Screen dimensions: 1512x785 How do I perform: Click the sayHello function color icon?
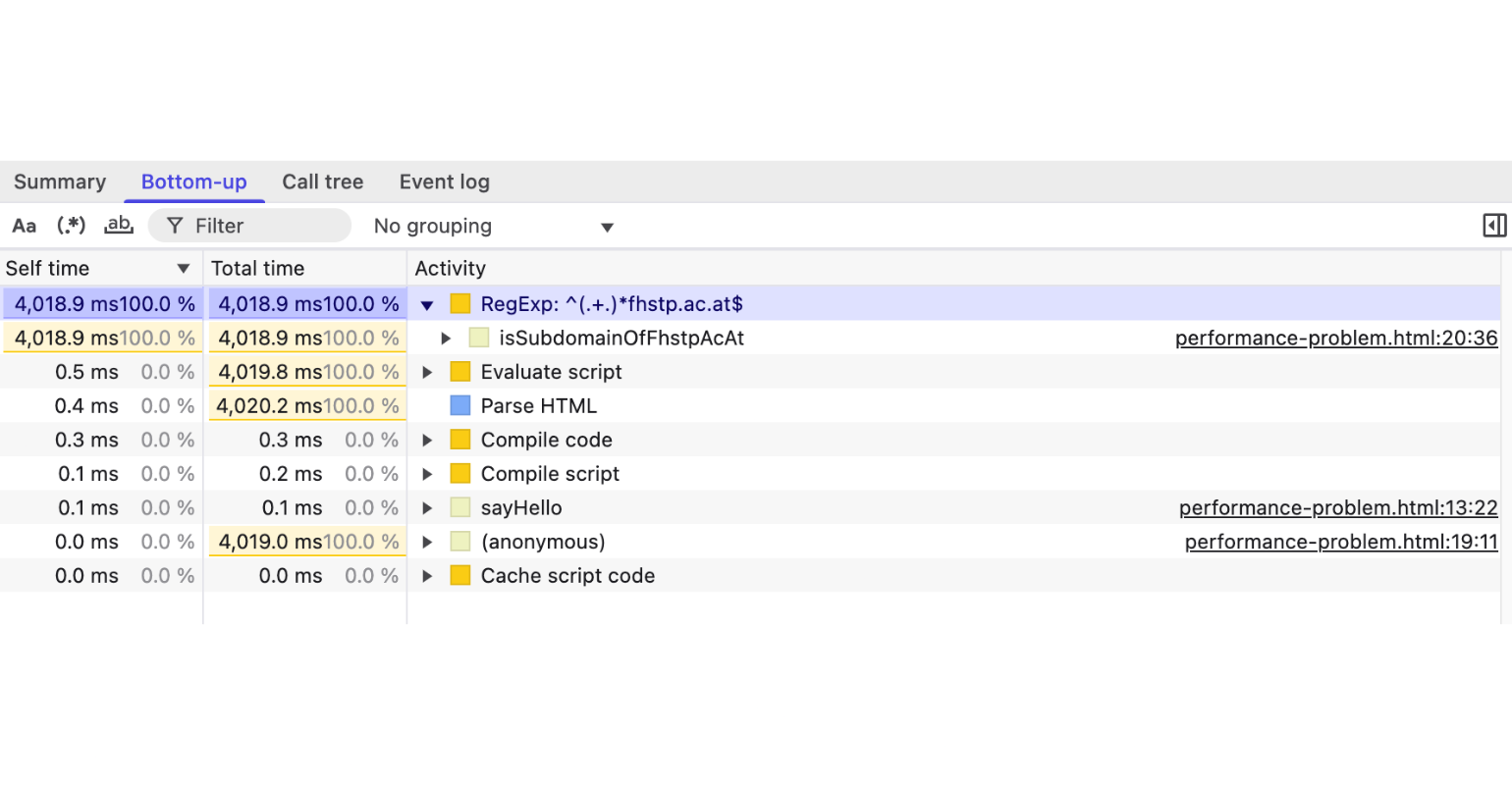click(459, 508)
